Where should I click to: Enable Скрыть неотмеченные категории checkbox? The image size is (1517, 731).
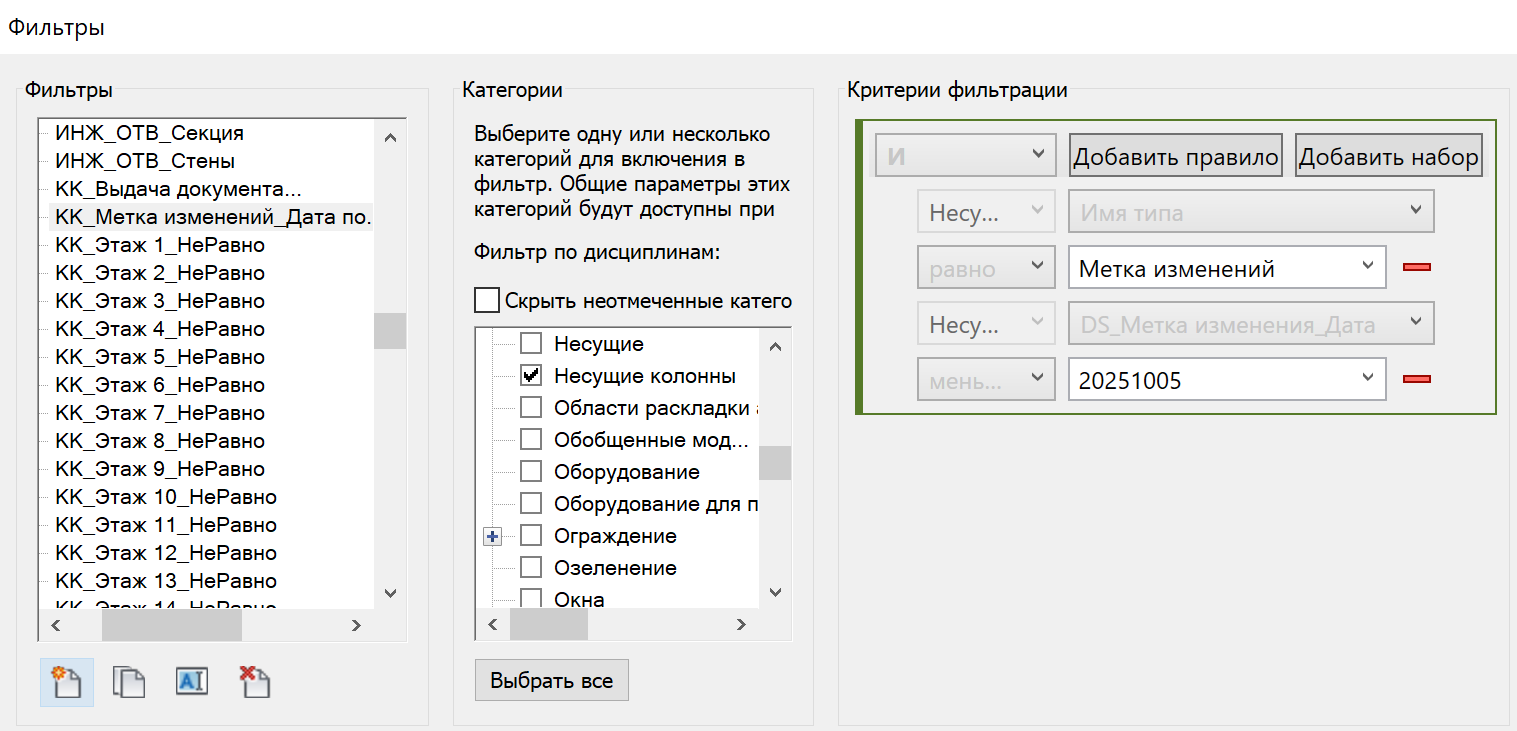click(x=486, y=300)
